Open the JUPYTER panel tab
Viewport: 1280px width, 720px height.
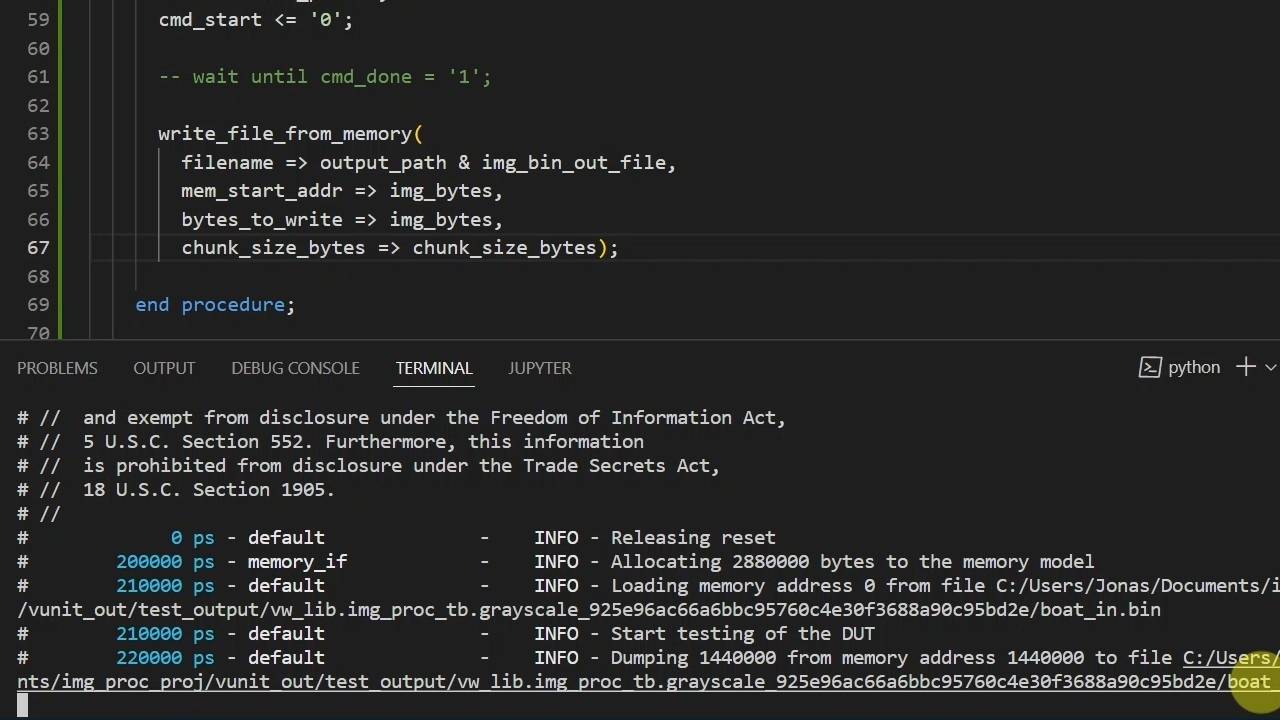[x=540, y=368]
